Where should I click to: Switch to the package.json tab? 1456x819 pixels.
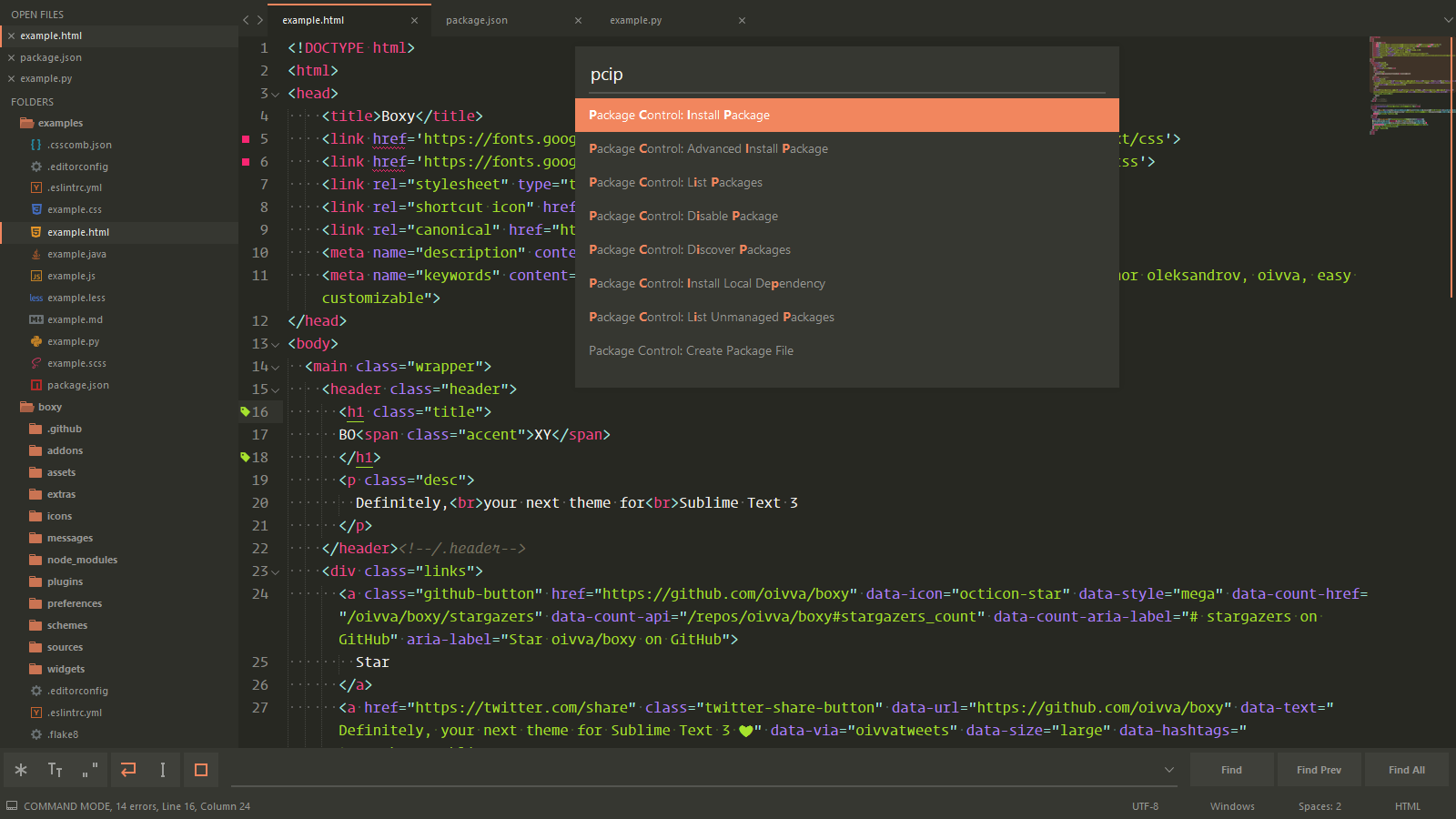click(476, 19)
